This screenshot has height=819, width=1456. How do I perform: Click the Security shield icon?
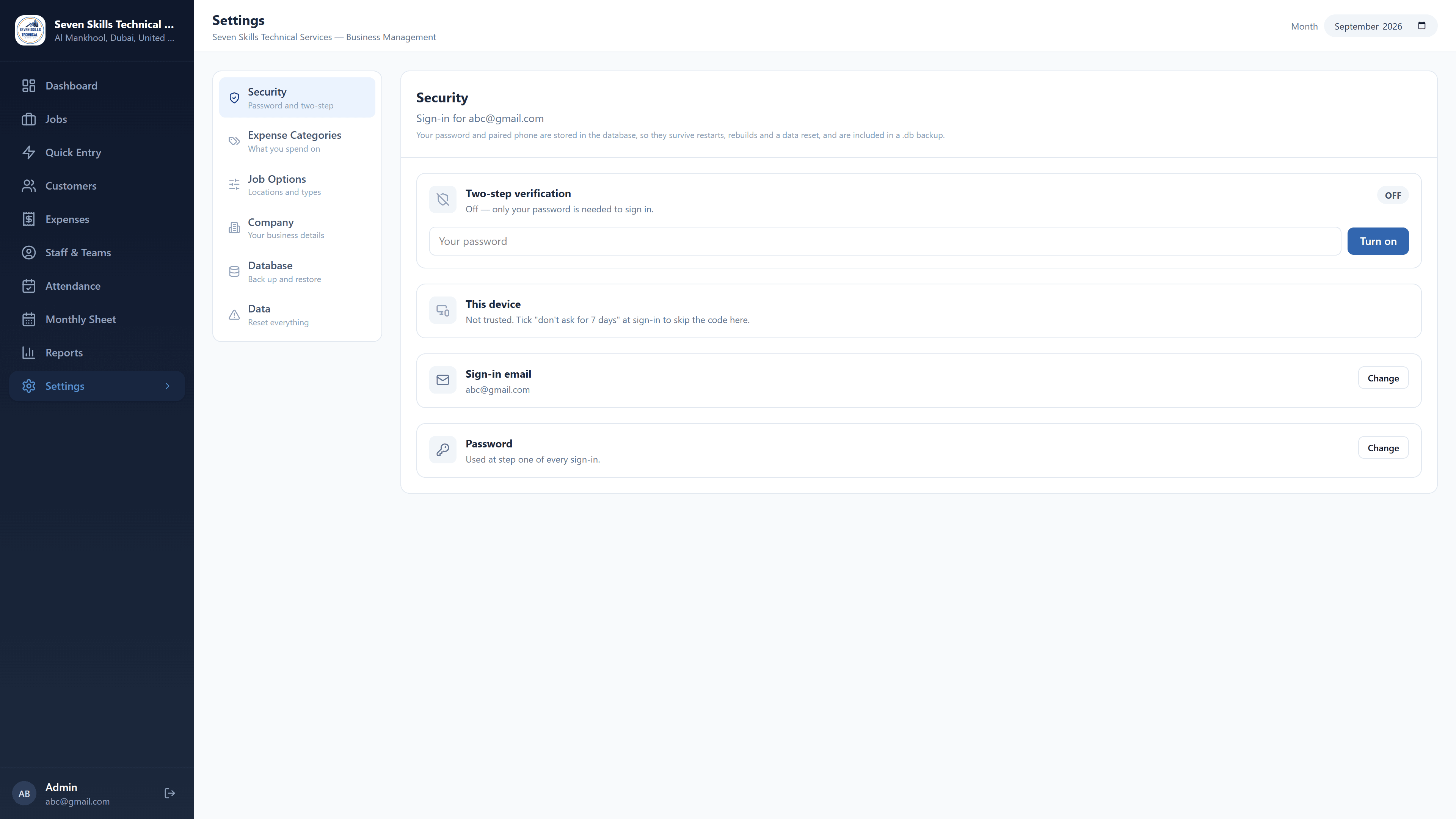tap(234, 98)
